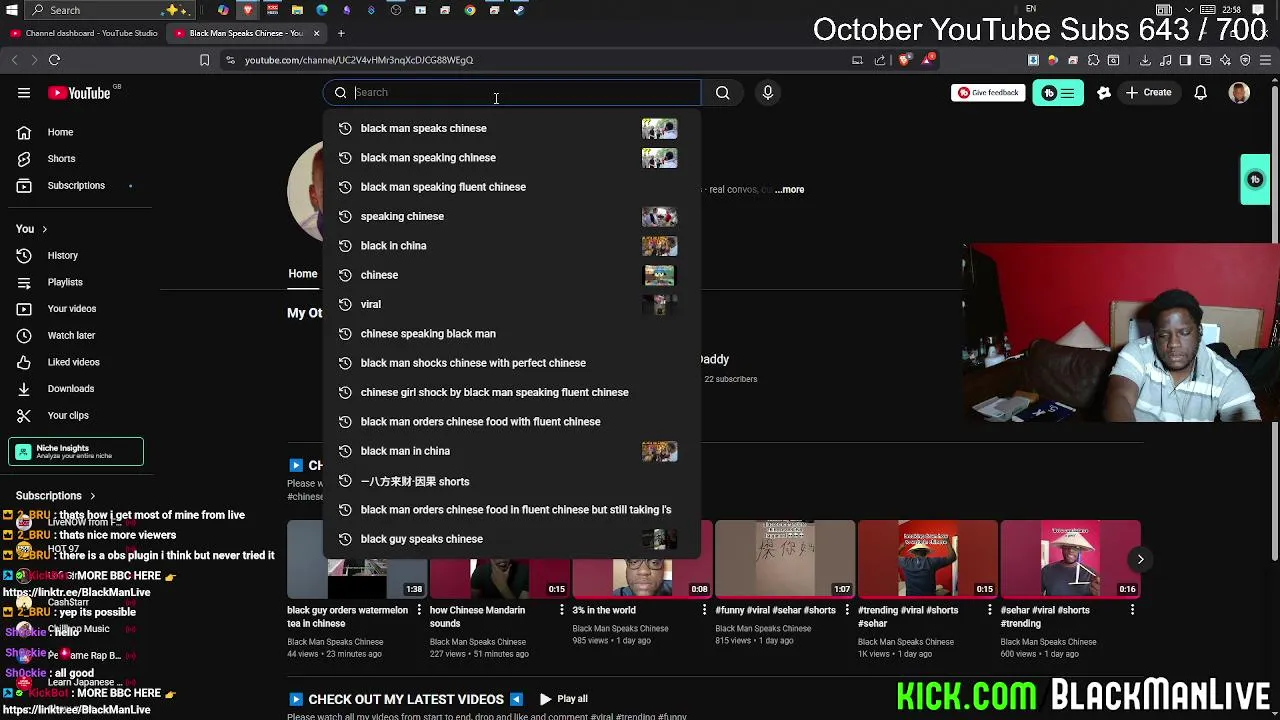Click the Give feedback button
1280x720 pixels.
[988, 92]
